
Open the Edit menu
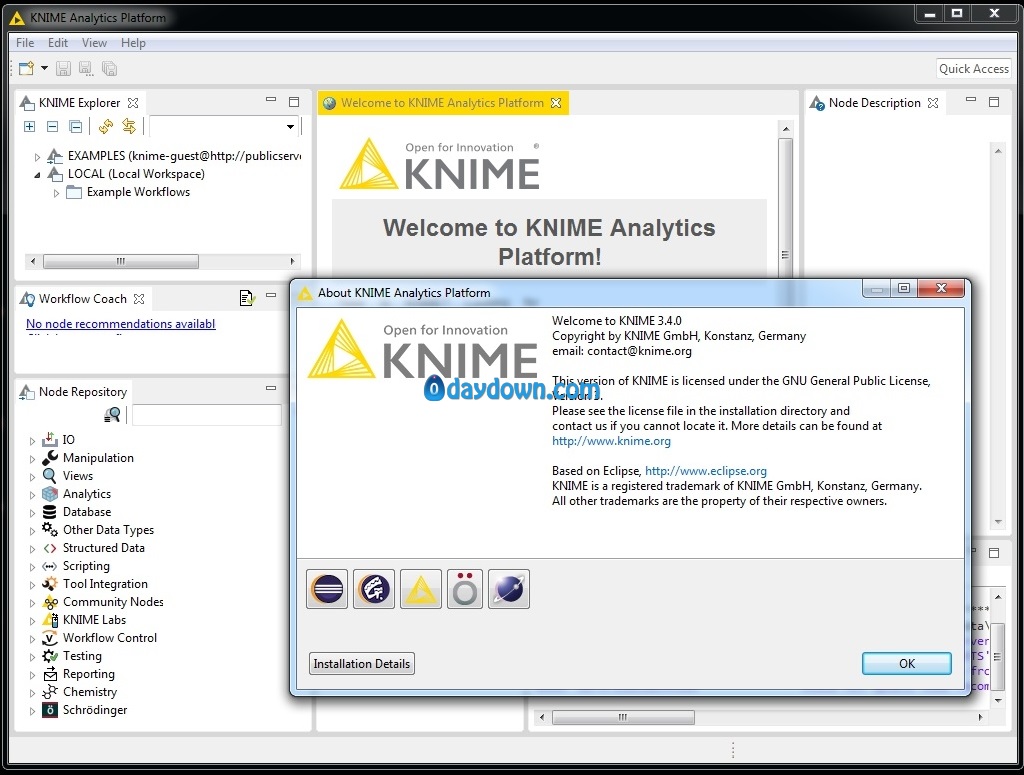tap(57, 42)
